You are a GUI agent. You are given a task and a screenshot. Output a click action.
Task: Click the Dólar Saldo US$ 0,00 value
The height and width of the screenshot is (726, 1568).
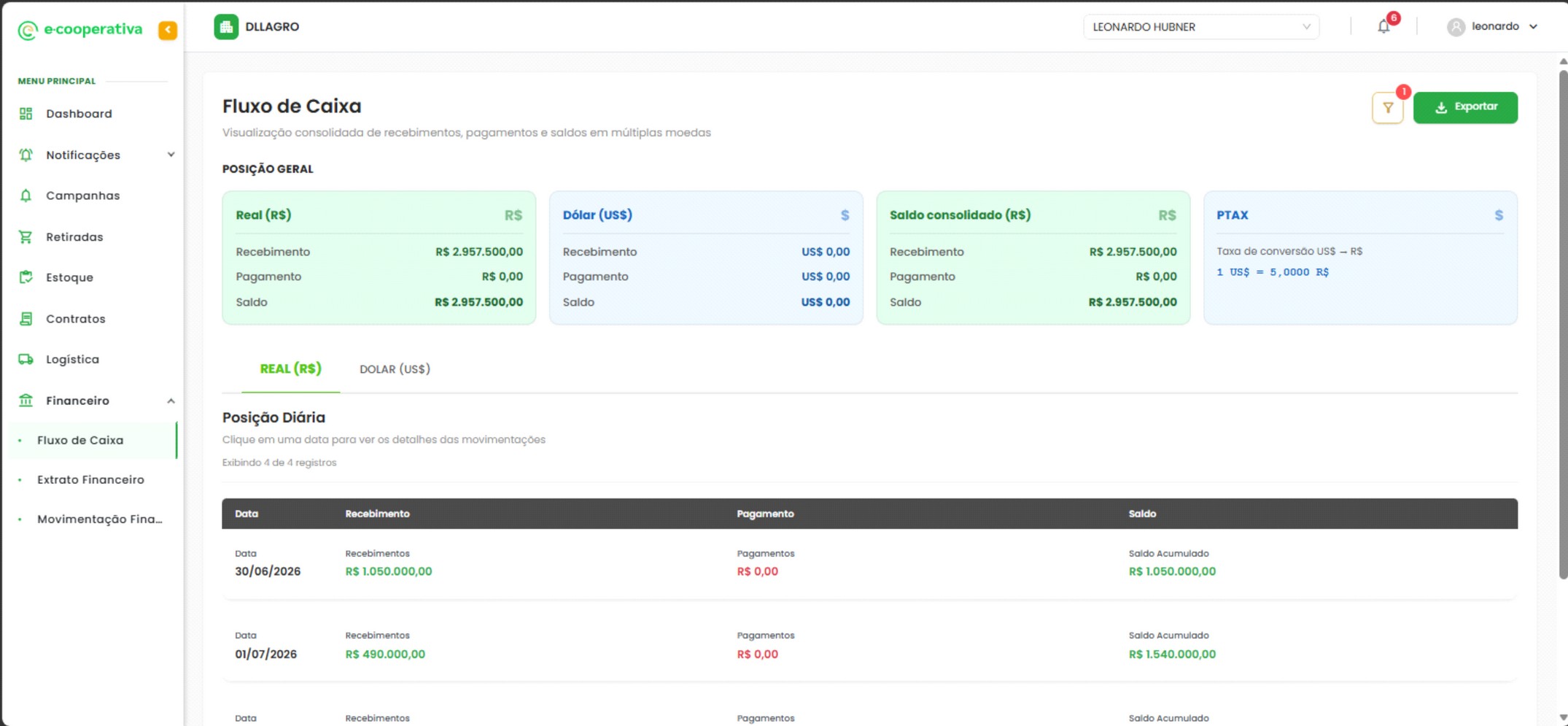click(x=826, y=302)
